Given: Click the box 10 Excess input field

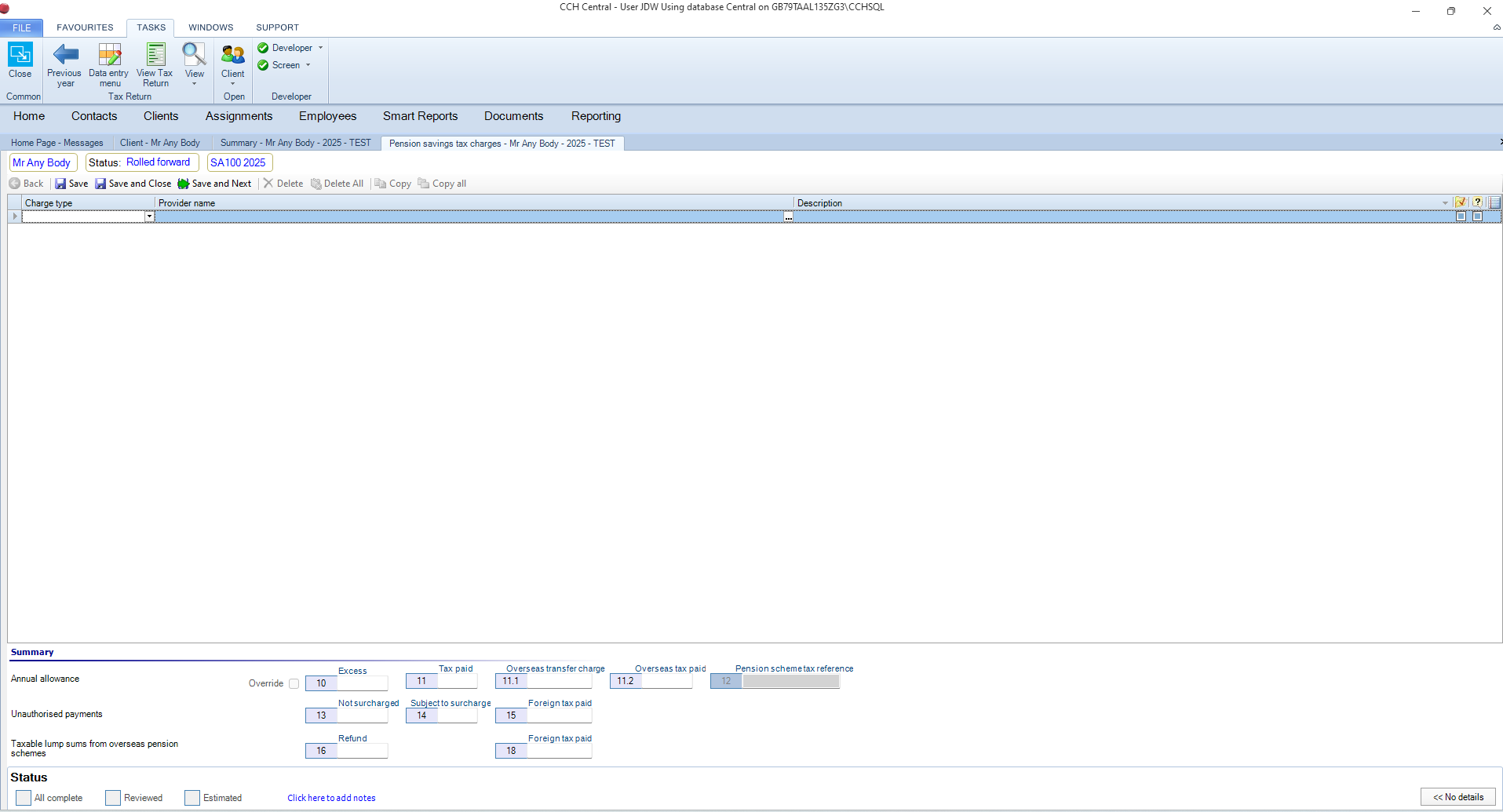Looking at the screenshot, I should 363,683.
